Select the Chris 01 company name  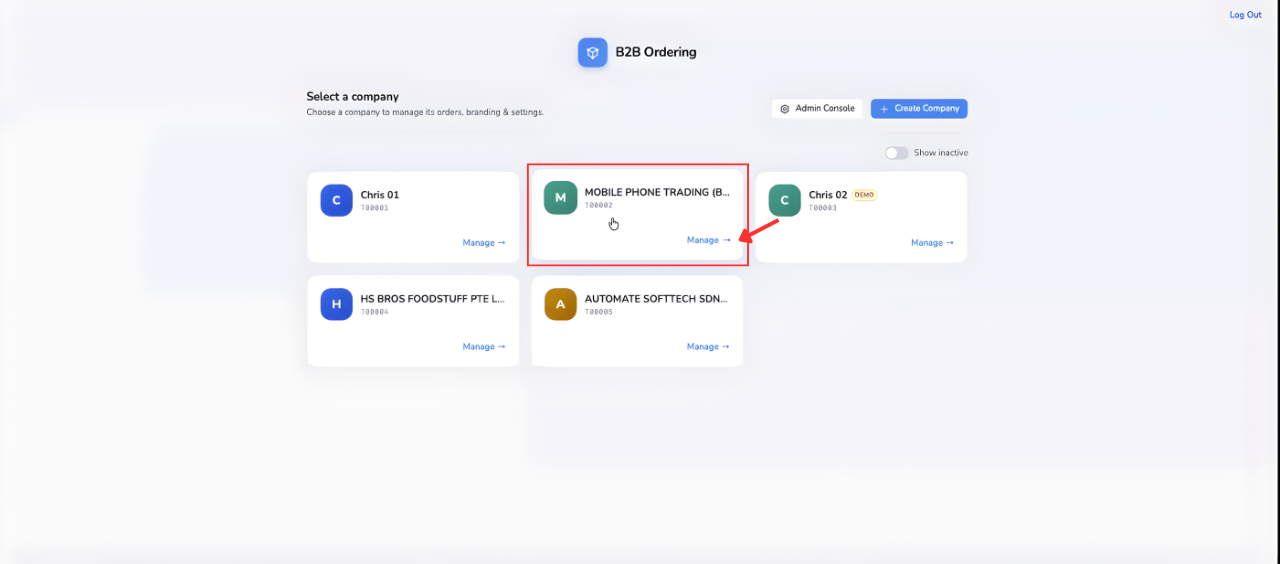[380, 195]
